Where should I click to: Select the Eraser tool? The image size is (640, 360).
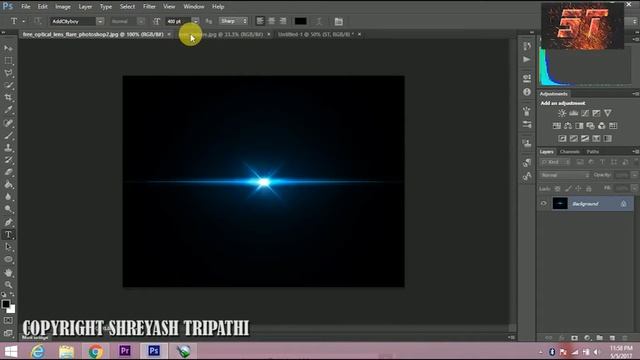(8, 172)
